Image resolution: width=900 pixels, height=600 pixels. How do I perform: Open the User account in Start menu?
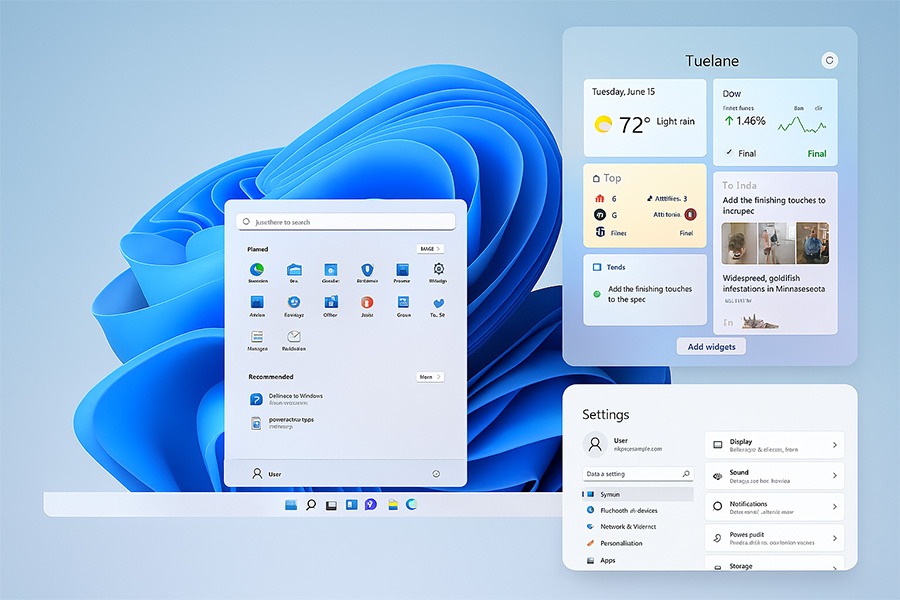(267, 474)
